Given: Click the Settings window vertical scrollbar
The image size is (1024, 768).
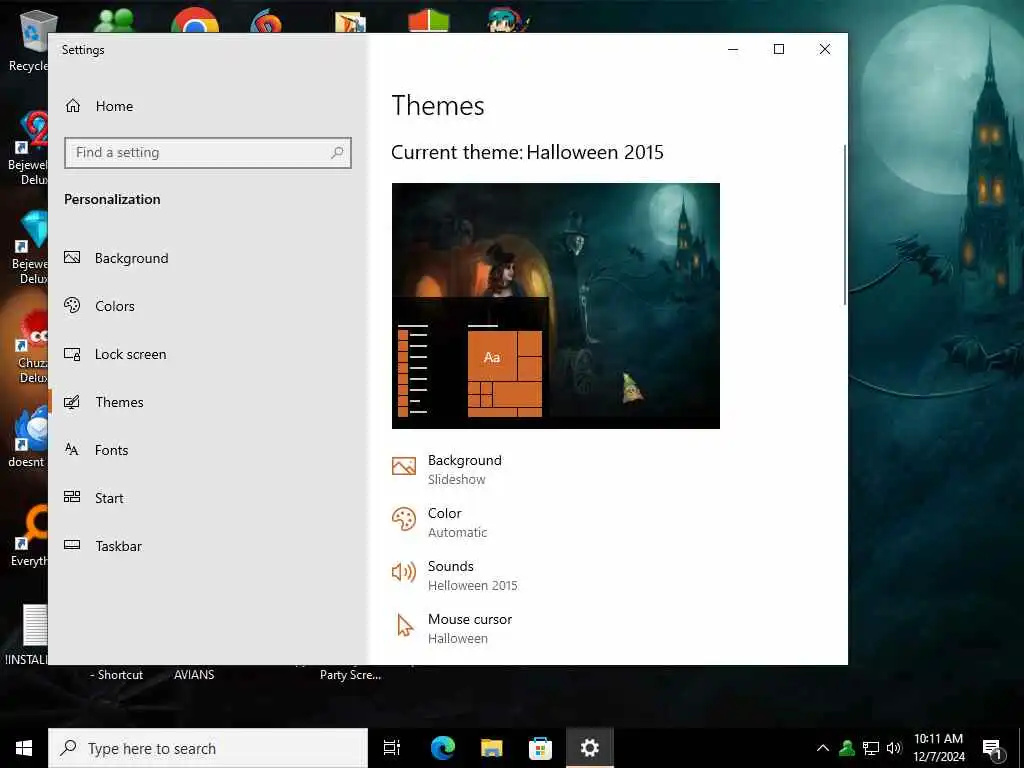Looking at the screenshot, I should click(844, 224).
